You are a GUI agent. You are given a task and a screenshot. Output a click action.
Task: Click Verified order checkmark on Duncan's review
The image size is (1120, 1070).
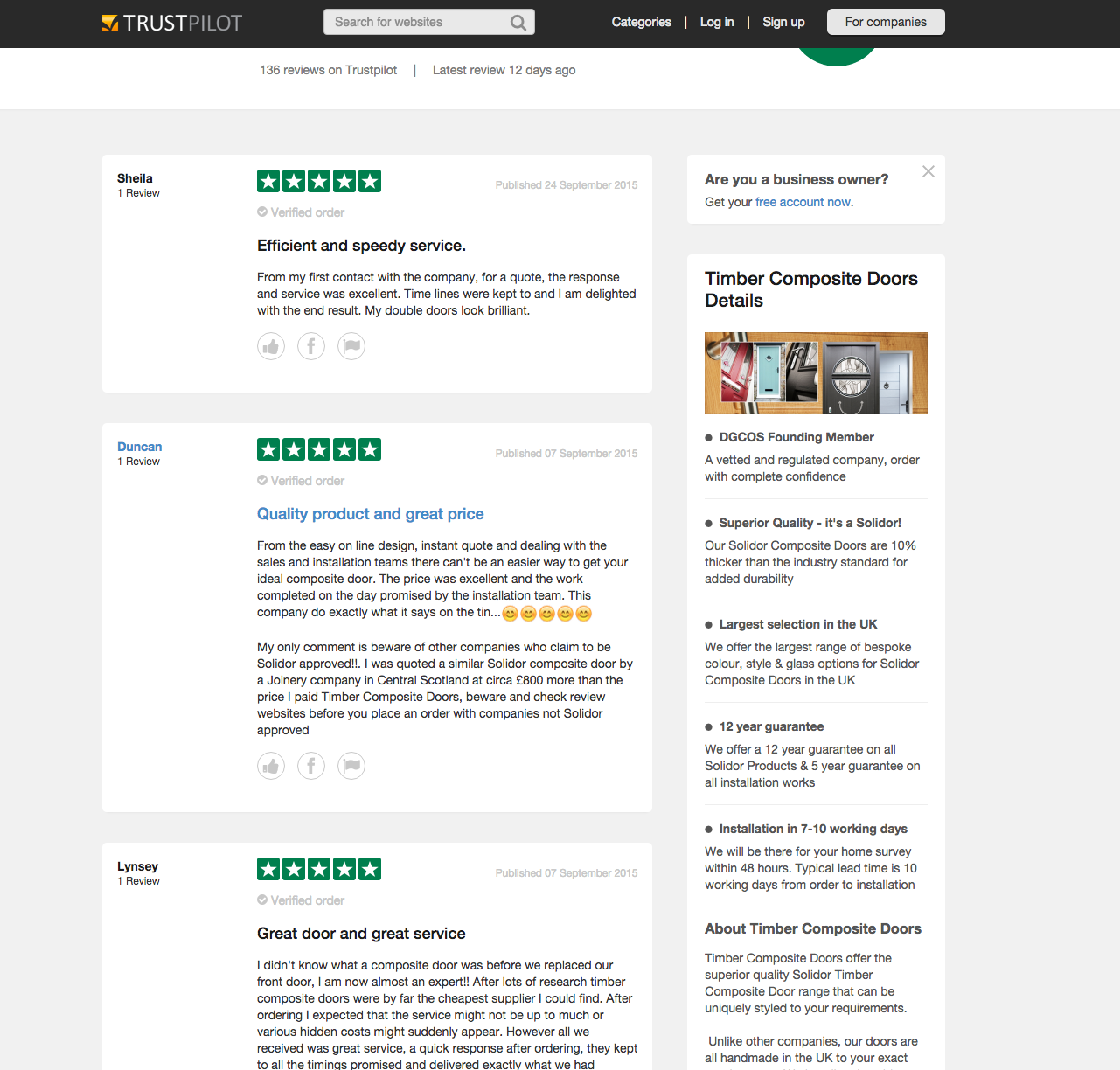click(262, 481)
